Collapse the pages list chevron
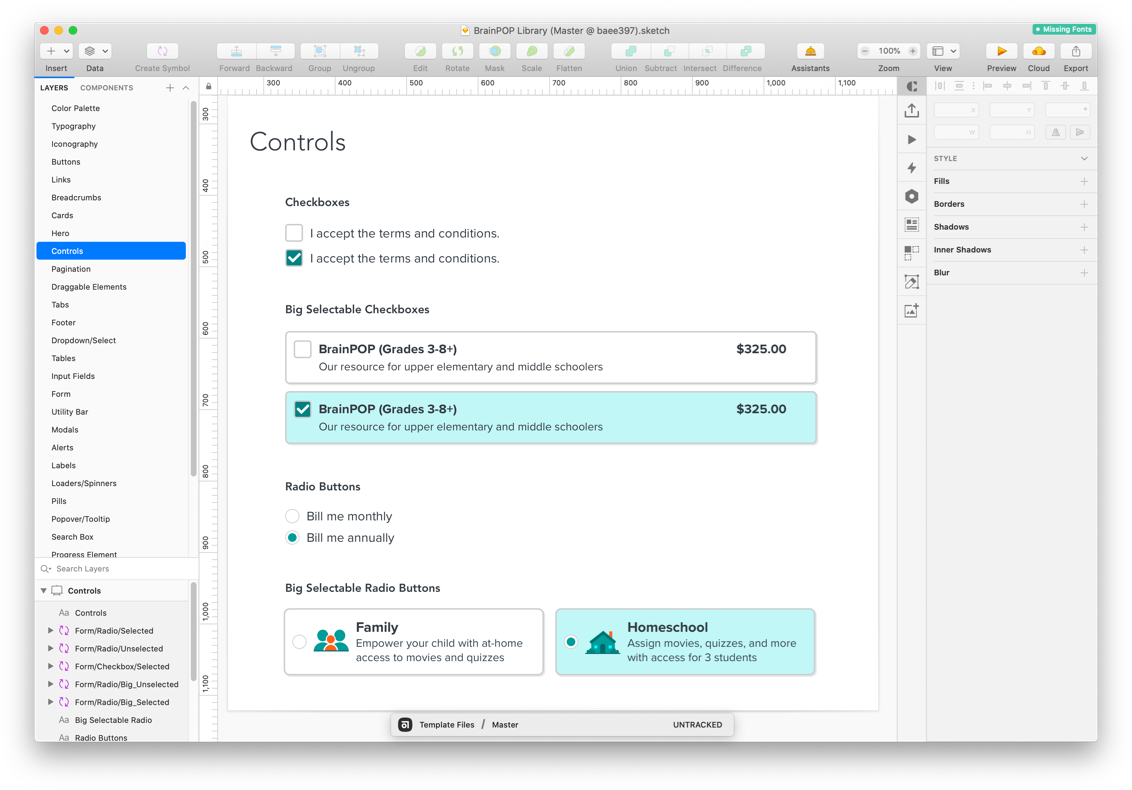1132x790 pixels. [186, 88]
